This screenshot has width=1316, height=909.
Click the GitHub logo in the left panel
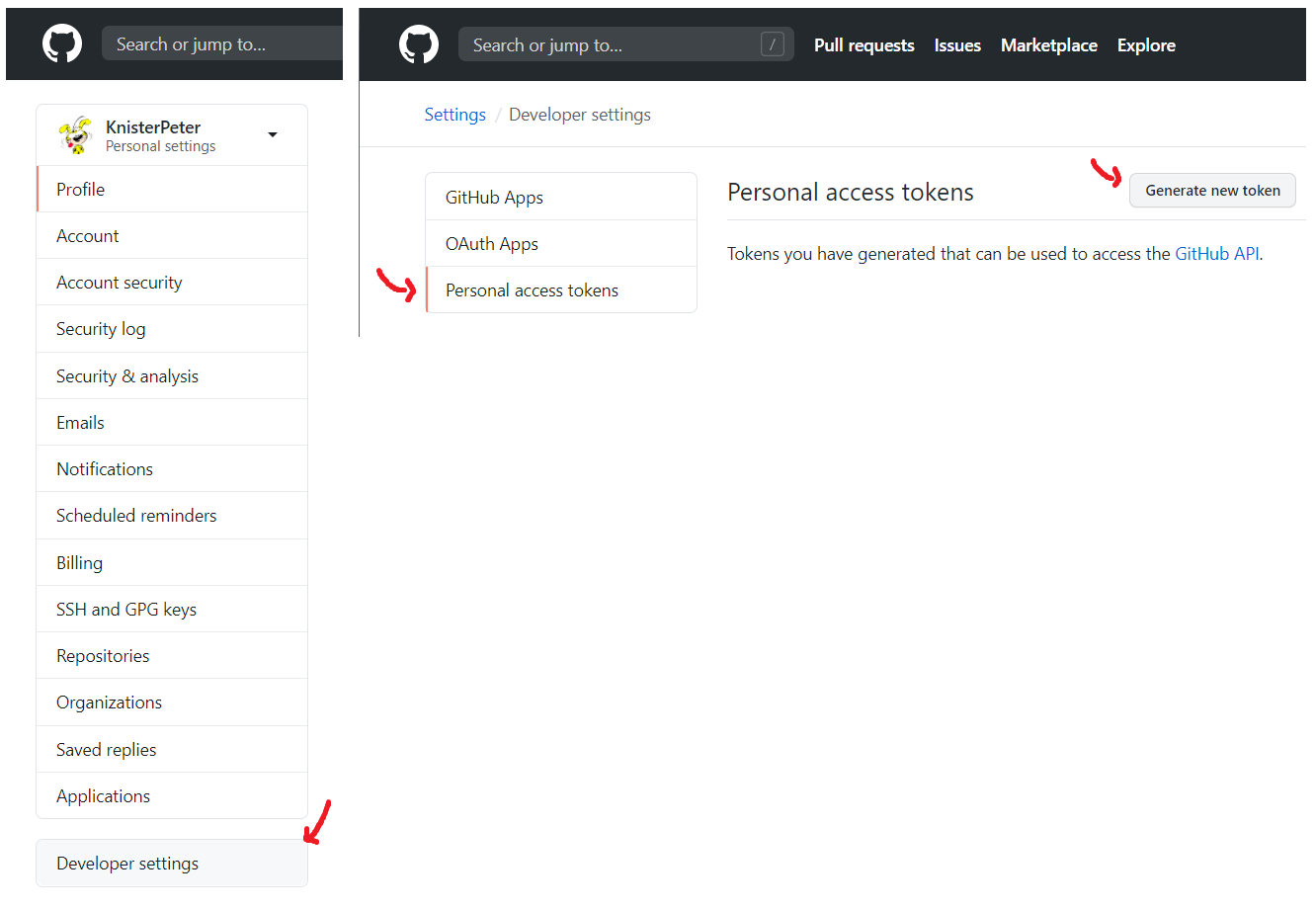pyautogui.click(x=62, y=44)
